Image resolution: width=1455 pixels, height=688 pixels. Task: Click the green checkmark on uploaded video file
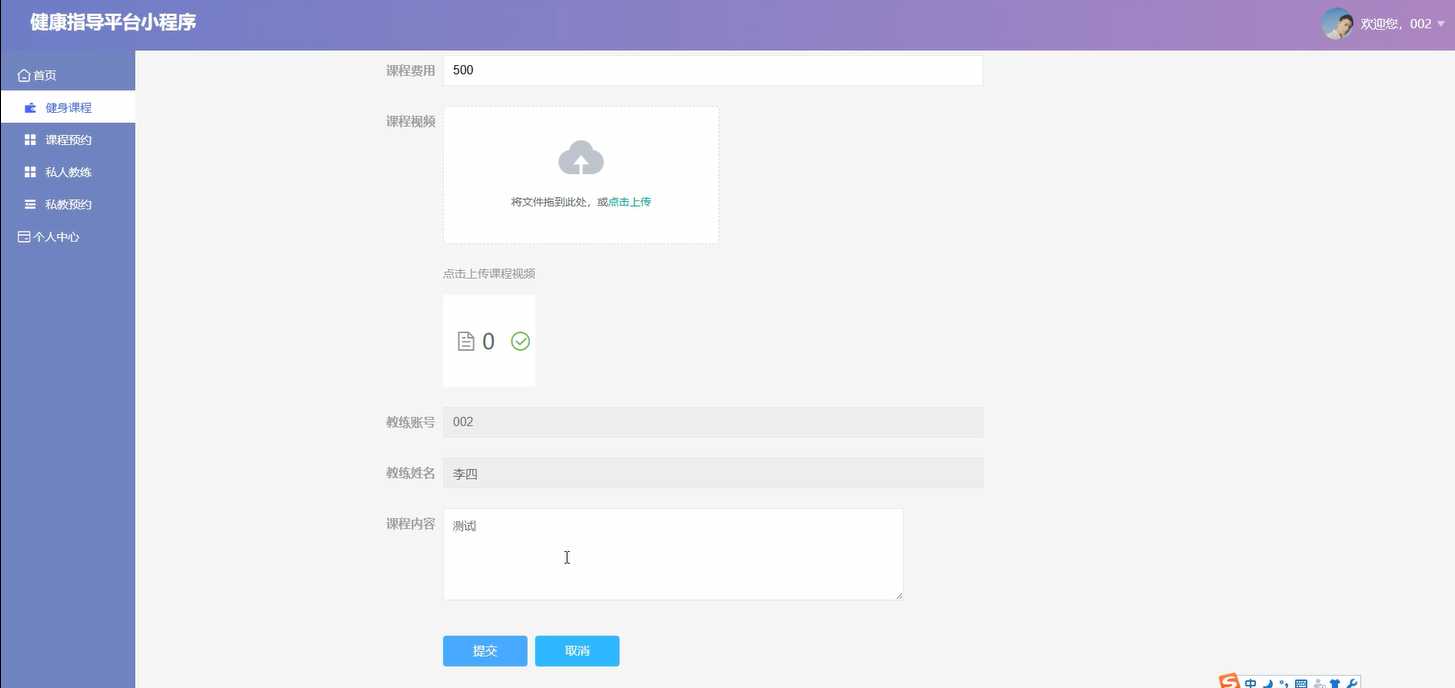coord(520,341)
